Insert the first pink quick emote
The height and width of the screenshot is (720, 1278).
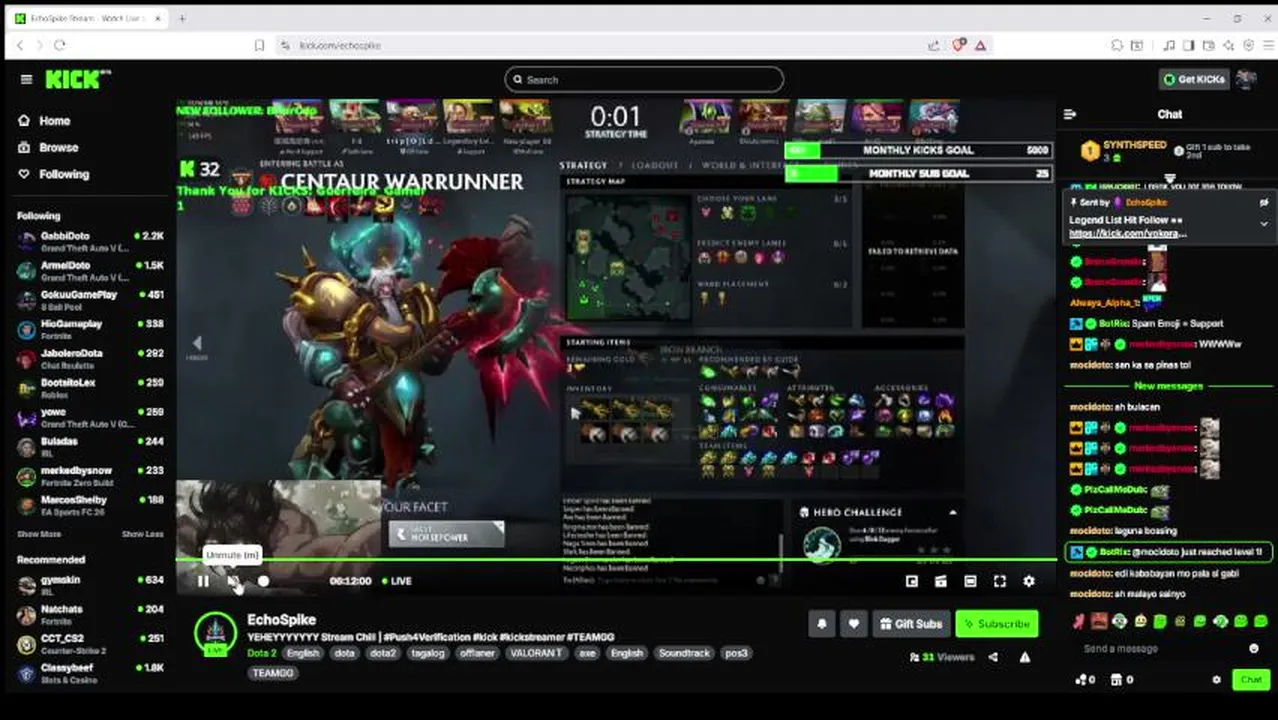coord(1080,622)
